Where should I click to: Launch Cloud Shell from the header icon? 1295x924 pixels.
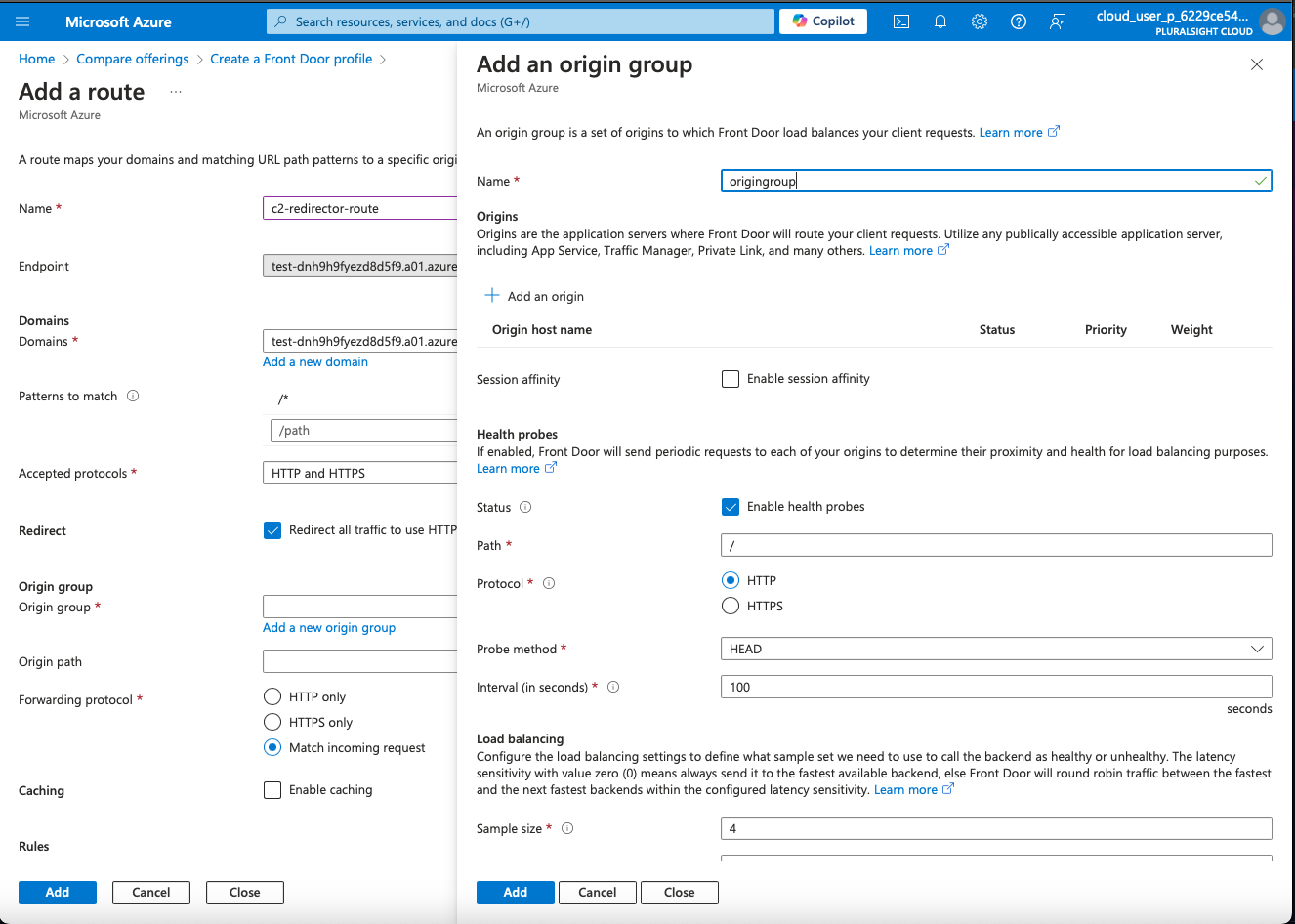pos(901,21)
